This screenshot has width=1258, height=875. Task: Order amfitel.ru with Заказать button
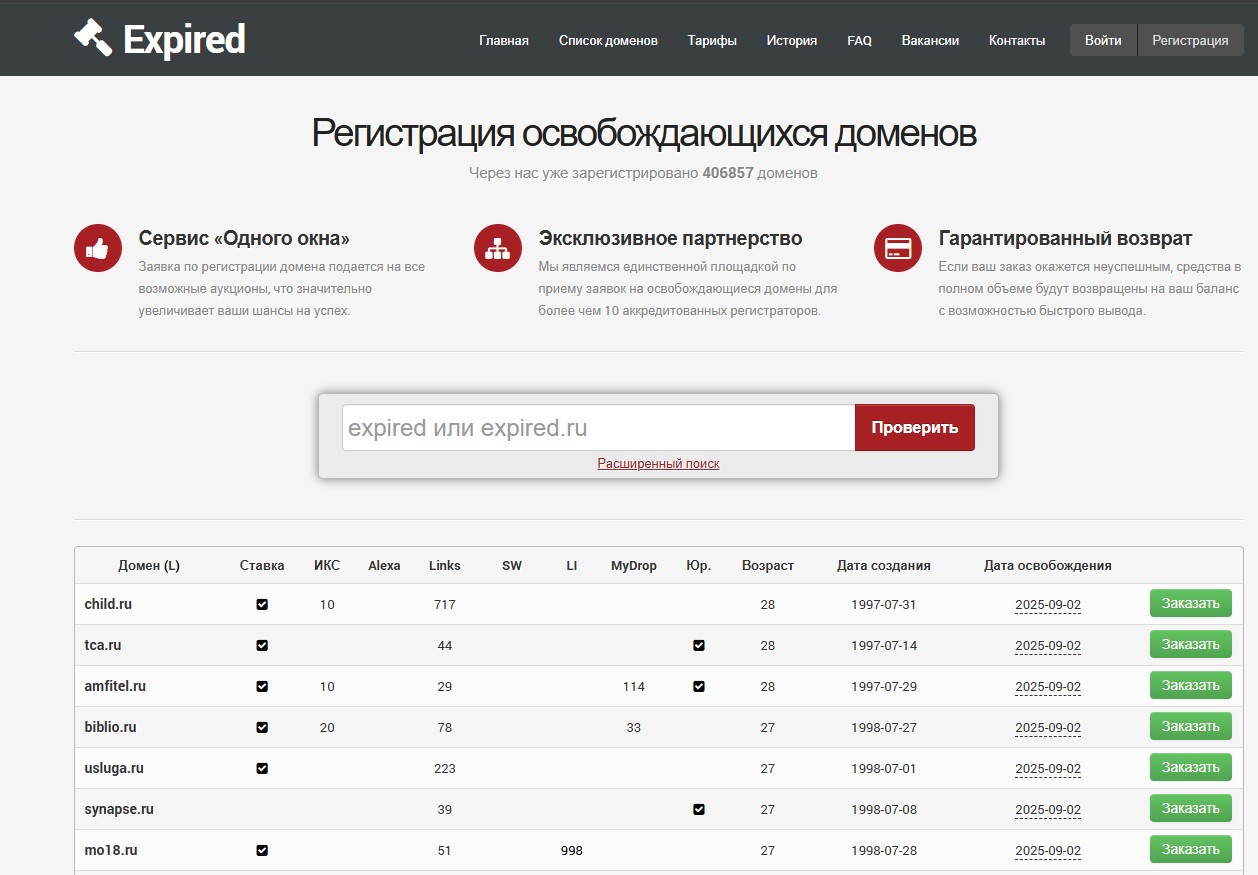pos(1190,686)
